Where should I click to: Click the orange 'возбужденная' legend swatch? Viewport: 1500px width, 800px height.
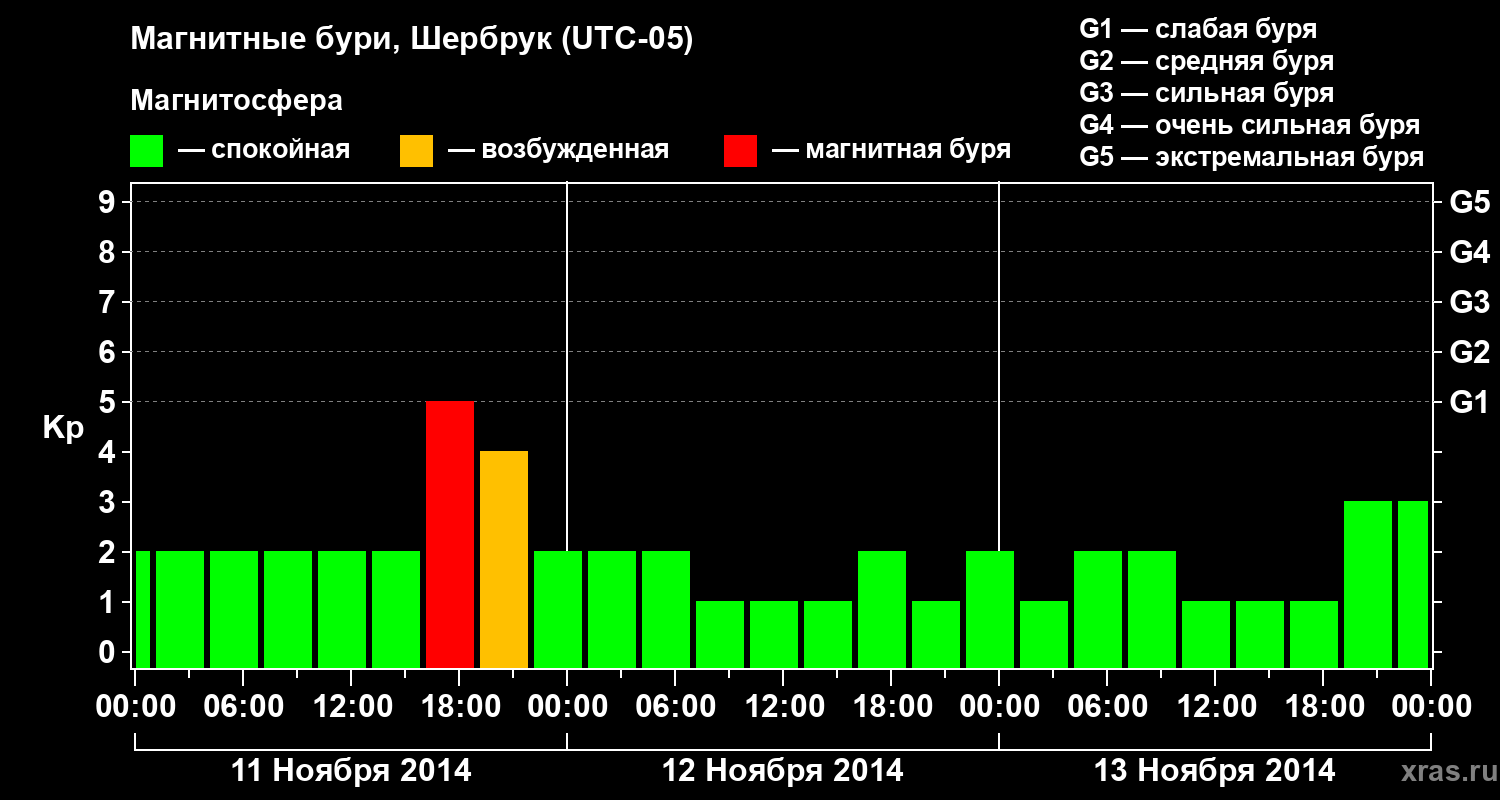click(417, 151)
